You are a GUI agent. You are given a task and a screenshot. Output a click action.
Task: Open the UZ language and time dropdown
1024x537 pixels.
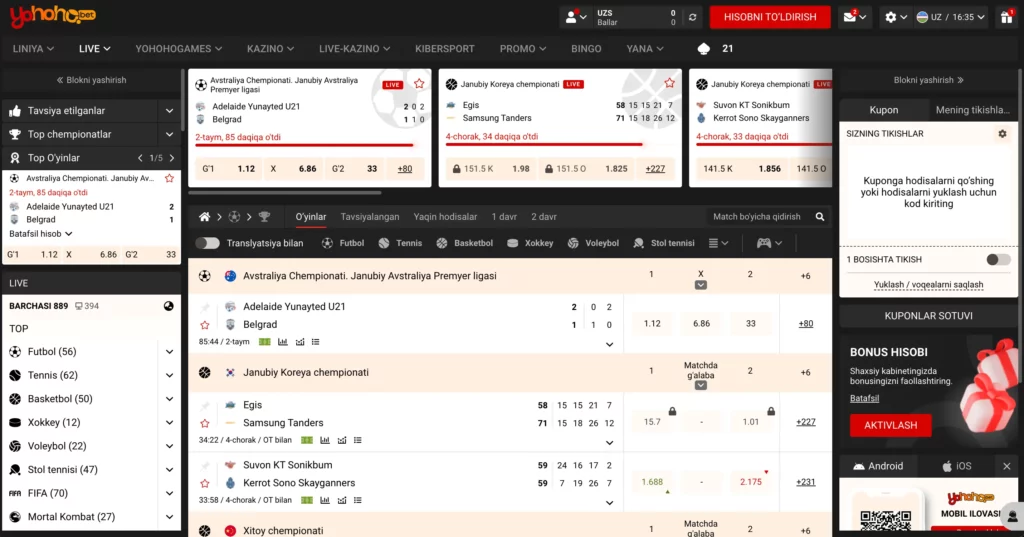pos(950,17)
